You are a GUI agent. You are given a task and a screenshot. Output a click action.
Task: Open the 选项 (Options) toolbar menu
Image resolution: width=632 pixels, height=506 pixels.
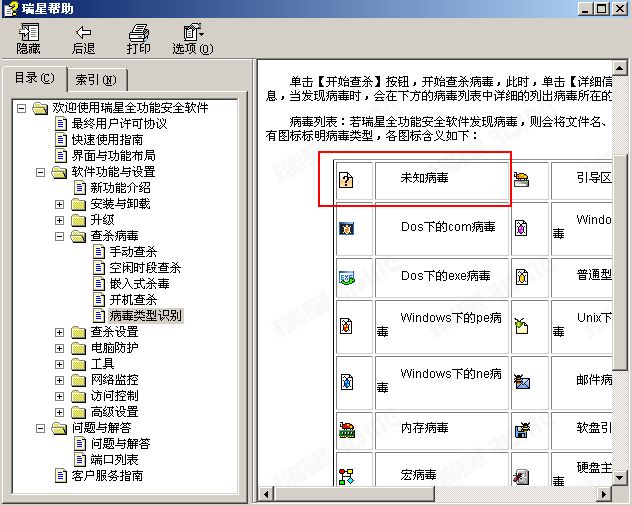(x=193, y=39)
